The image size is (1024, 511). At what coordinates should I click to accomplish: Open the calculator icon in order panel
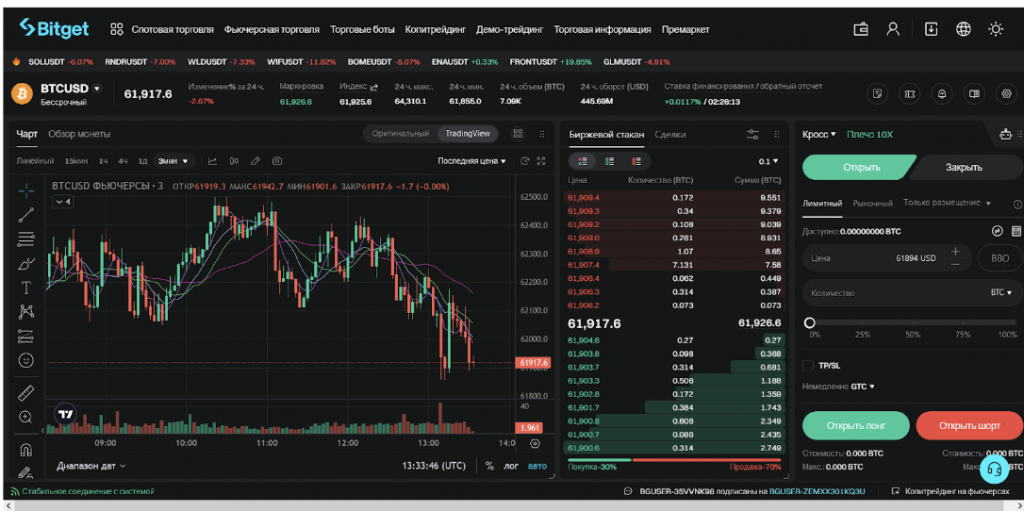coord(1016,231)
